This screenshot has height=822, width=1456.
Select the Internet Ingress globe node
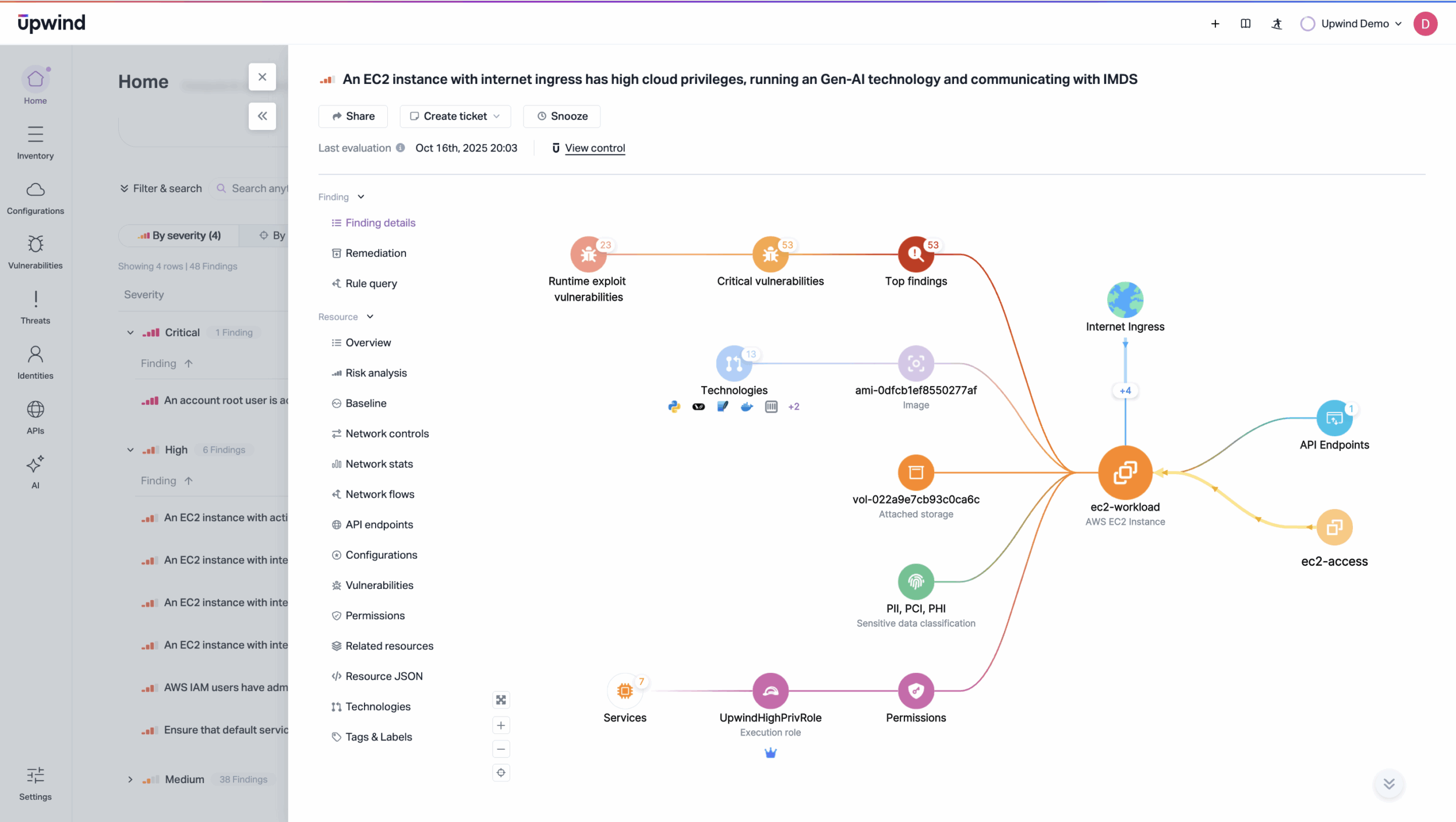(1125, 299)
